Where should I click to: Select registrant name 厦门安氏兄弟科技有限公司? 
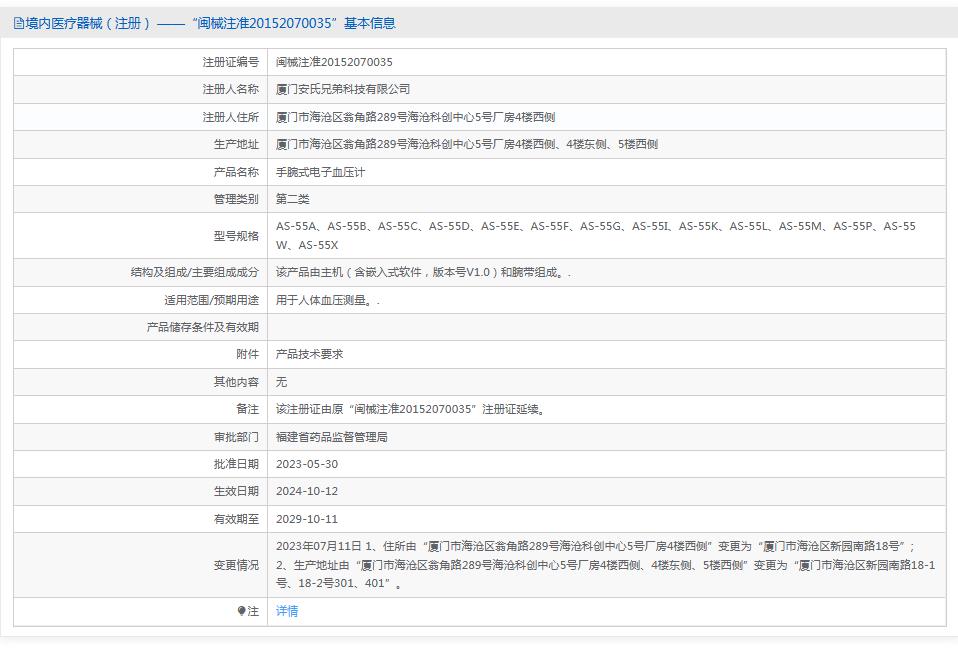(343, 89)
